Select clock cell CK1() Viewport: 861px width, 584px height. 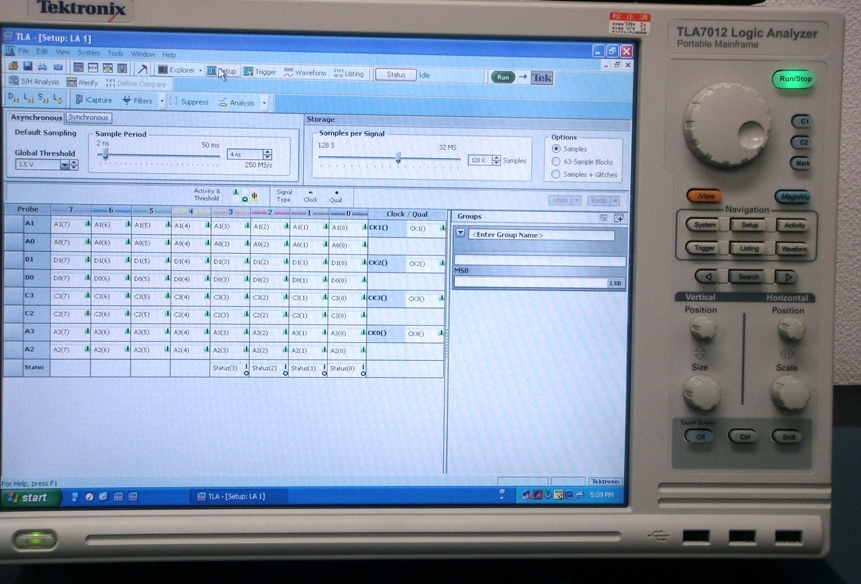[387, 227]
